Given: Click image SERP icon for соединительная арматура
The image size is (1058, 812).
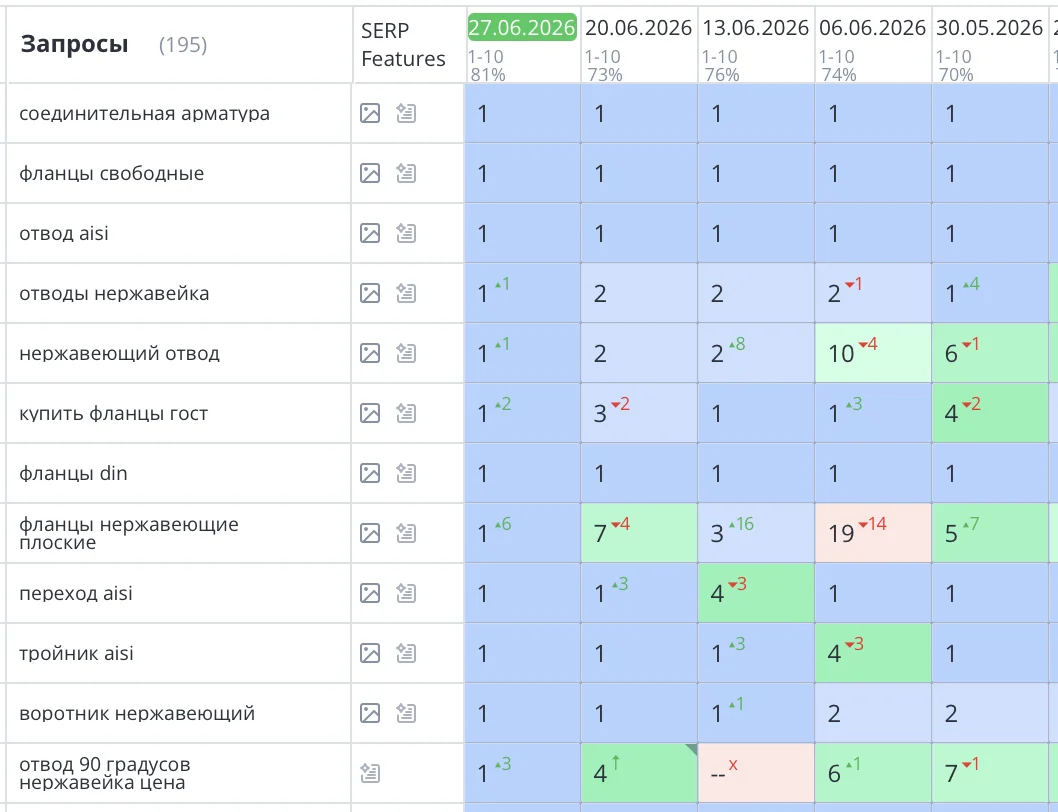Looking at the screenshot, I should (x=370, y=113).
